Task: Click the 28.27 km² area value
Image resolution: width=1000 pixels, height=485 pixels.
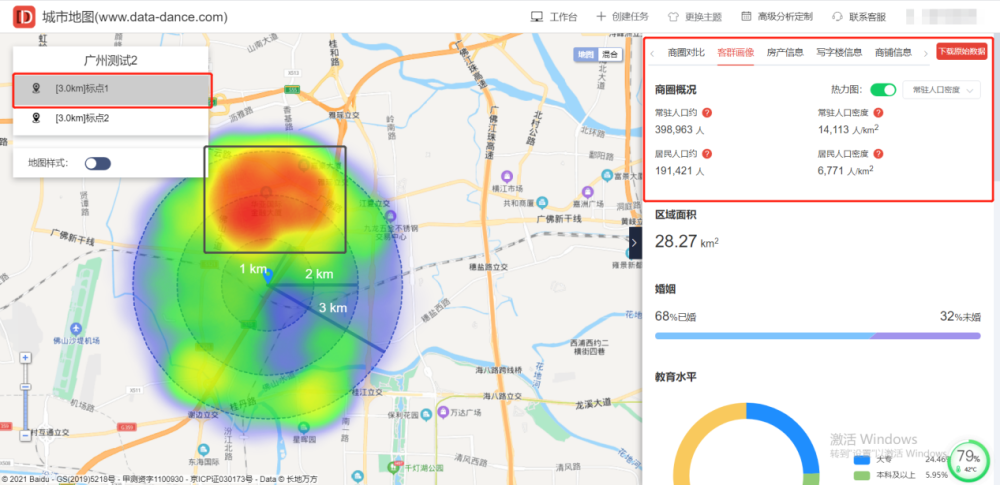Action: (687, 242)
